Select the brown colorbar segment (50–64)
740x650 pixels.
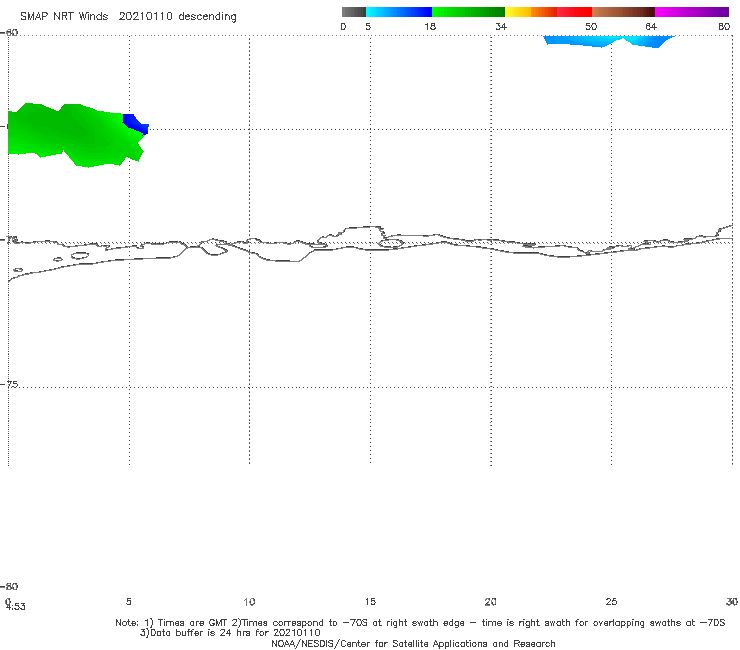click(x=623, y=12)
